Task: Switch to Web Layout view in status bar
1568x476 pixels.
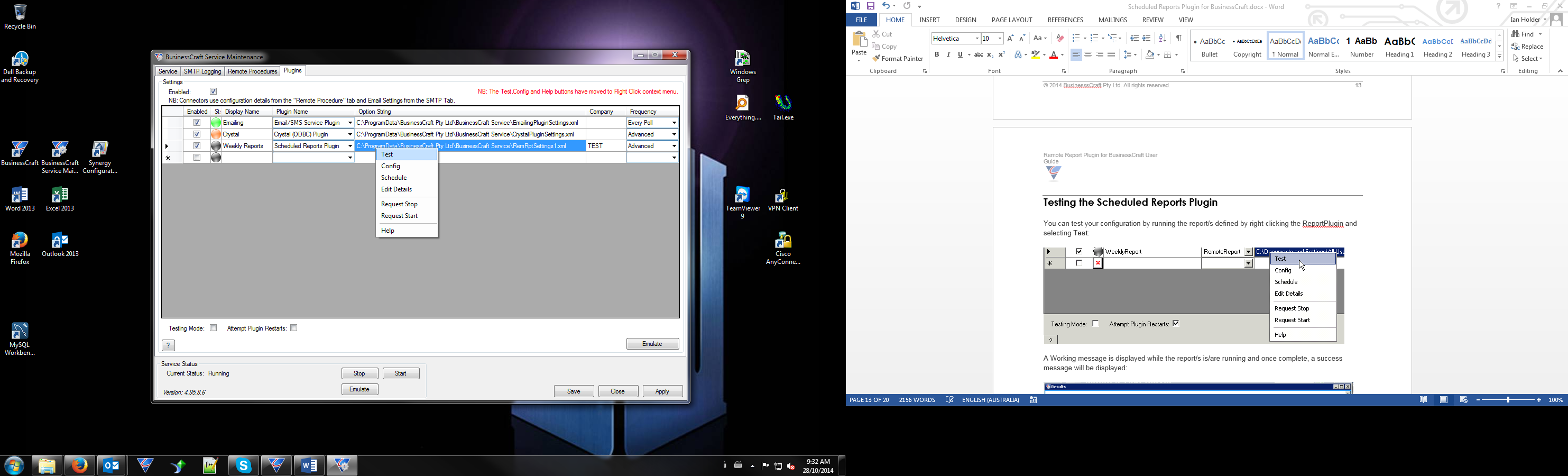Action: point(1464,400)
